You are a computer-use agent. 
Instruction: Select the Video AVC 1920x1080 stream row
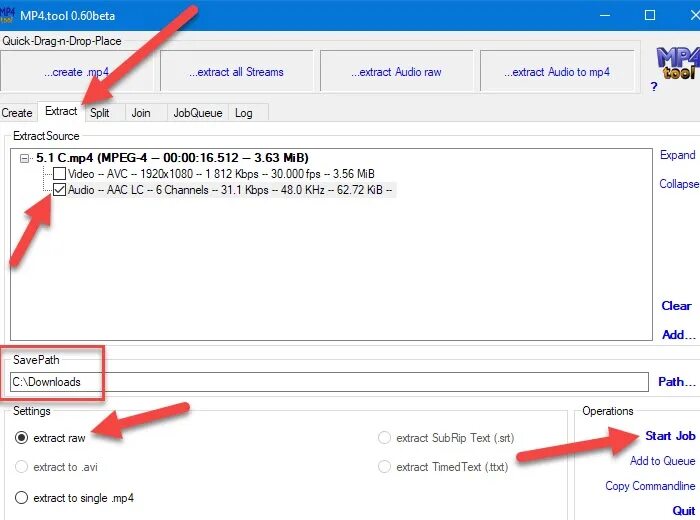pyautogui.click(x=221, y=174)
